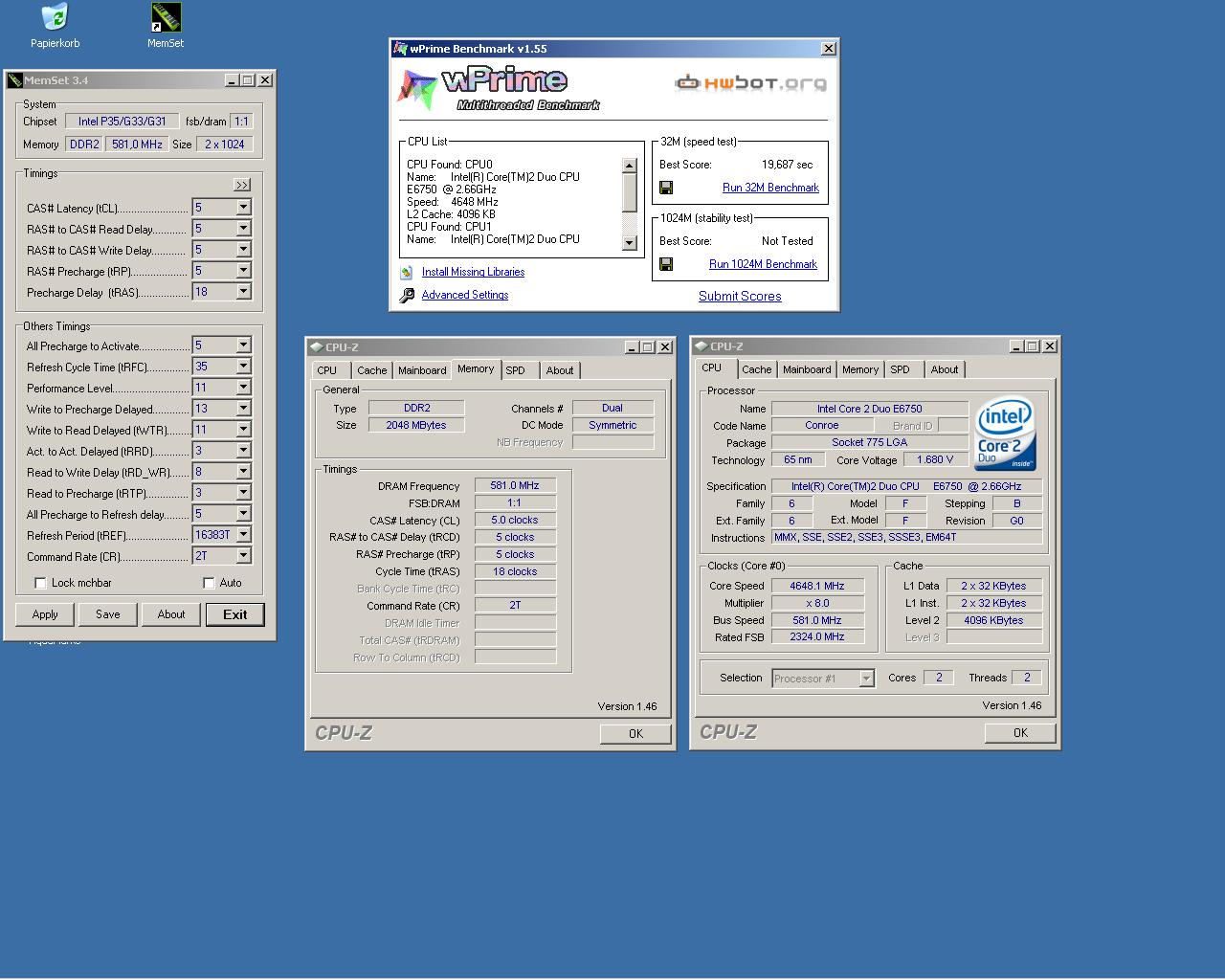Open the Refresh Cycle Time (tRFC) dropdown

[x=243, y=367]
